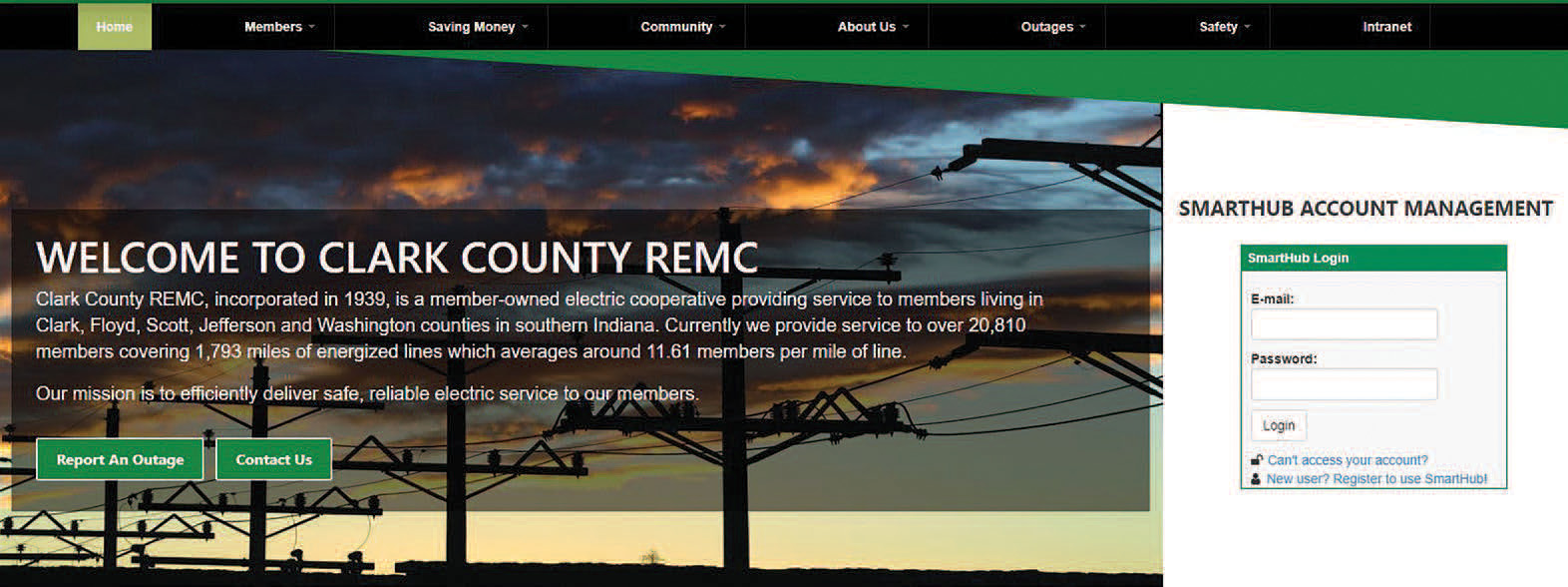Image resolution: width=1568 pixels, height=587 pixels.
Task: Expand the About Us dropdown
Action: point(873,27)
